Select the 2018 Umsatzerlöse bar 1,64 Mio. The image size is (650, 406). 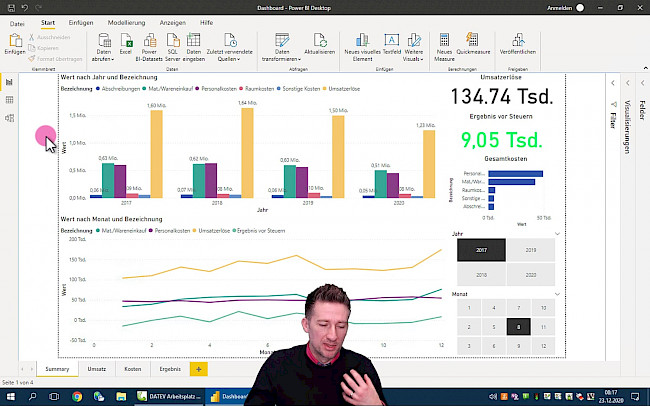coord(247,153)
